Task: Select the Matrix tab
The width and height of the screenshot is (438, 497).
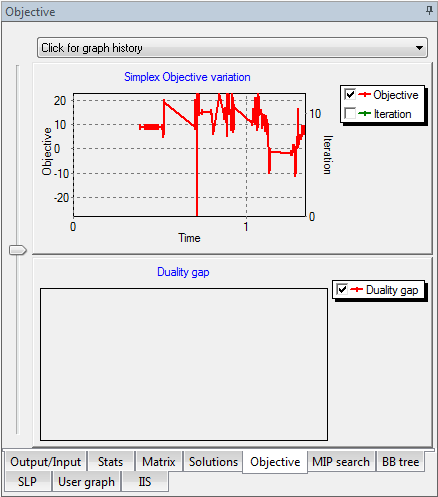Action: [x=158, y=462]
